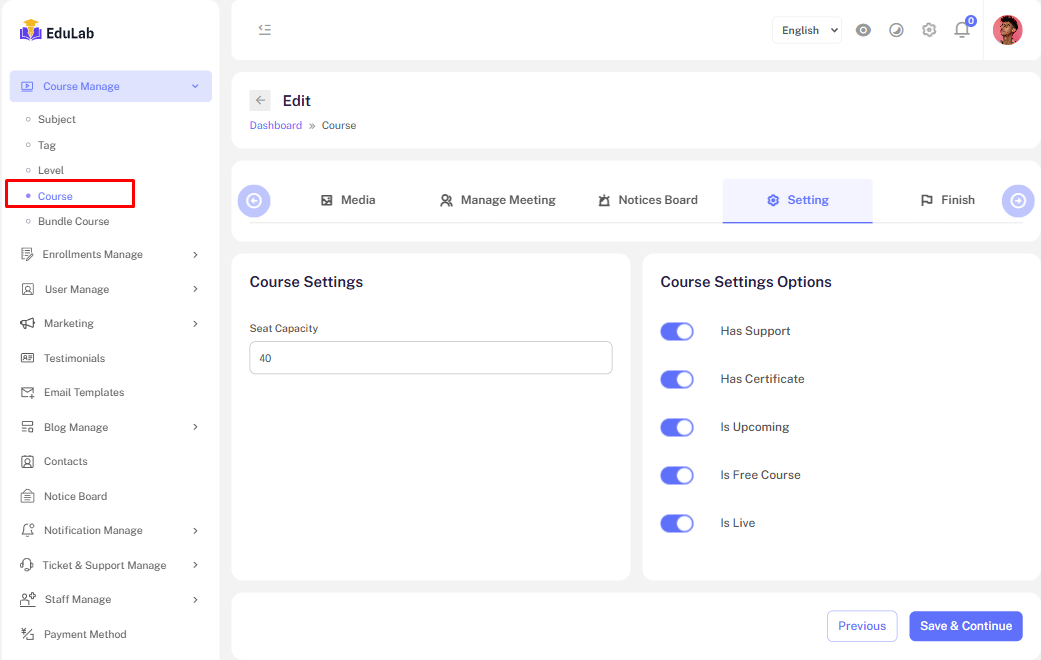Toggle dark mode theme icon
The width and height of the screenshot is (1041, 660).
(896, 30)
